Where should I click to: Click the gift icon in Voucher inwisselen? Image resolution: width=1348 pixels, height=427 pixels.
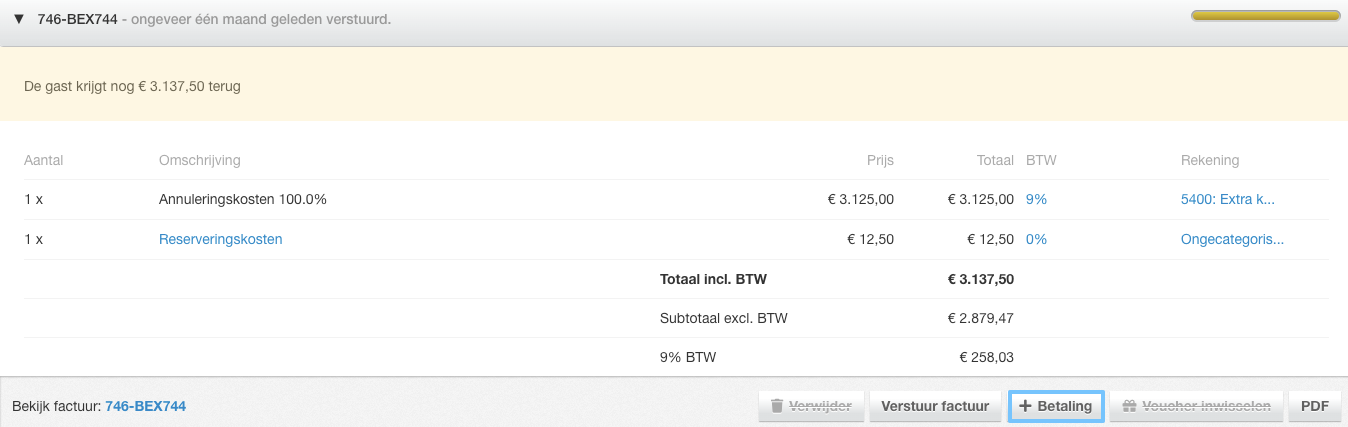tap(1129, 406)
